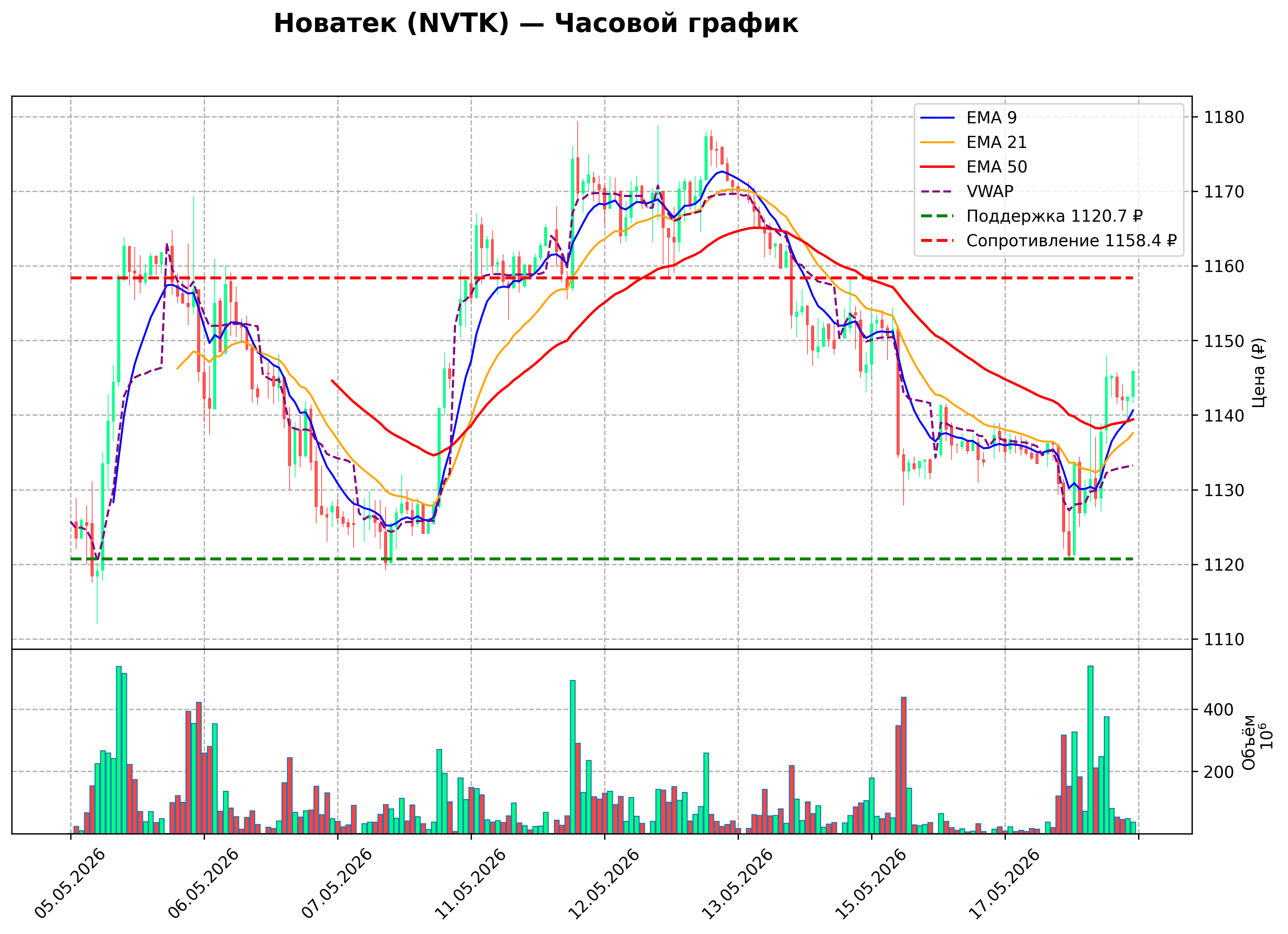Viewport: 1288px width, 934px height.
Task: Click the date label 12.05.2026
Action: click(x=604, y=884)
